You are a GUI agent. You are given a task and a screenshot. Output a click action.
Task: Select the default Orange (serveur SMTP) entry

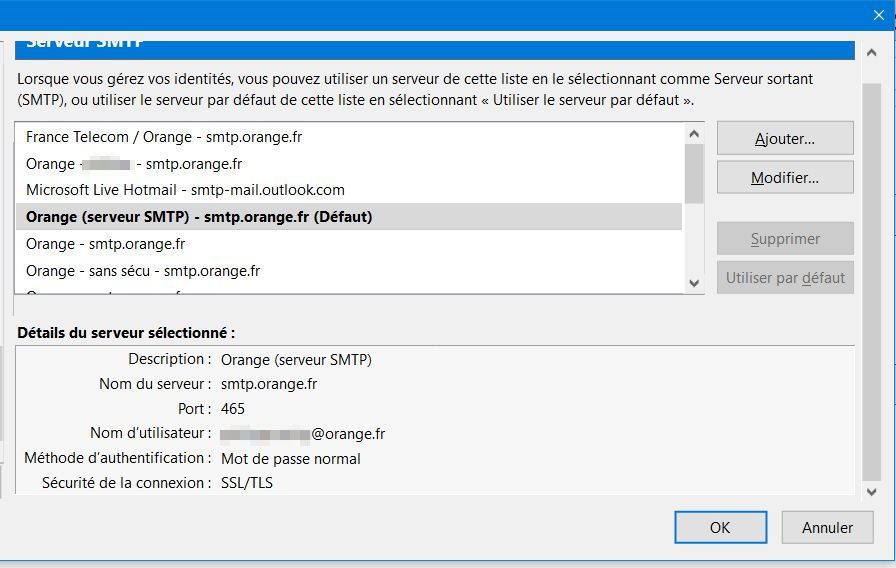click(199, 217)
